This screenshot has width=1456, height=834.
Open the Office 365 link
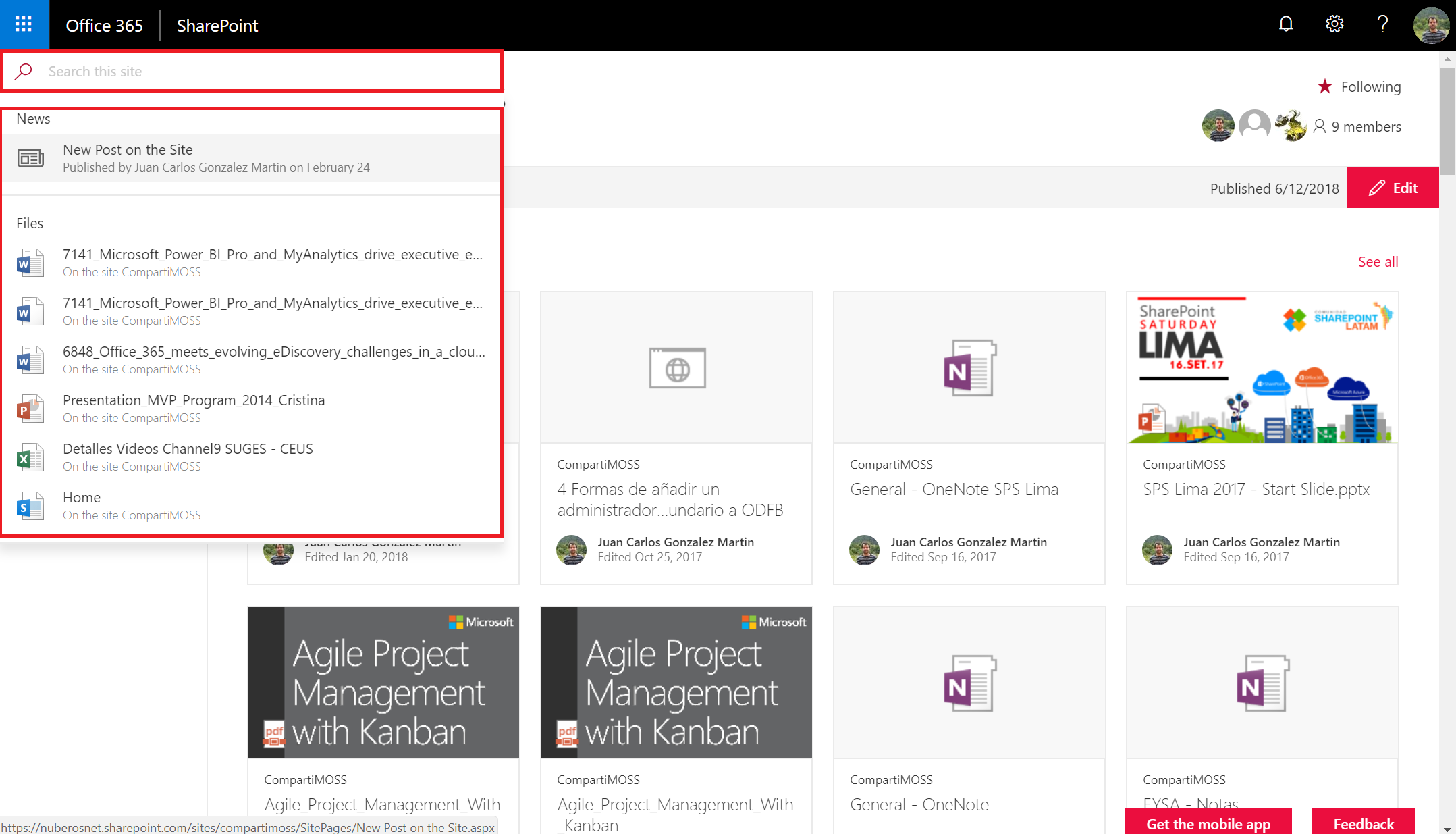tap(105, 25)
